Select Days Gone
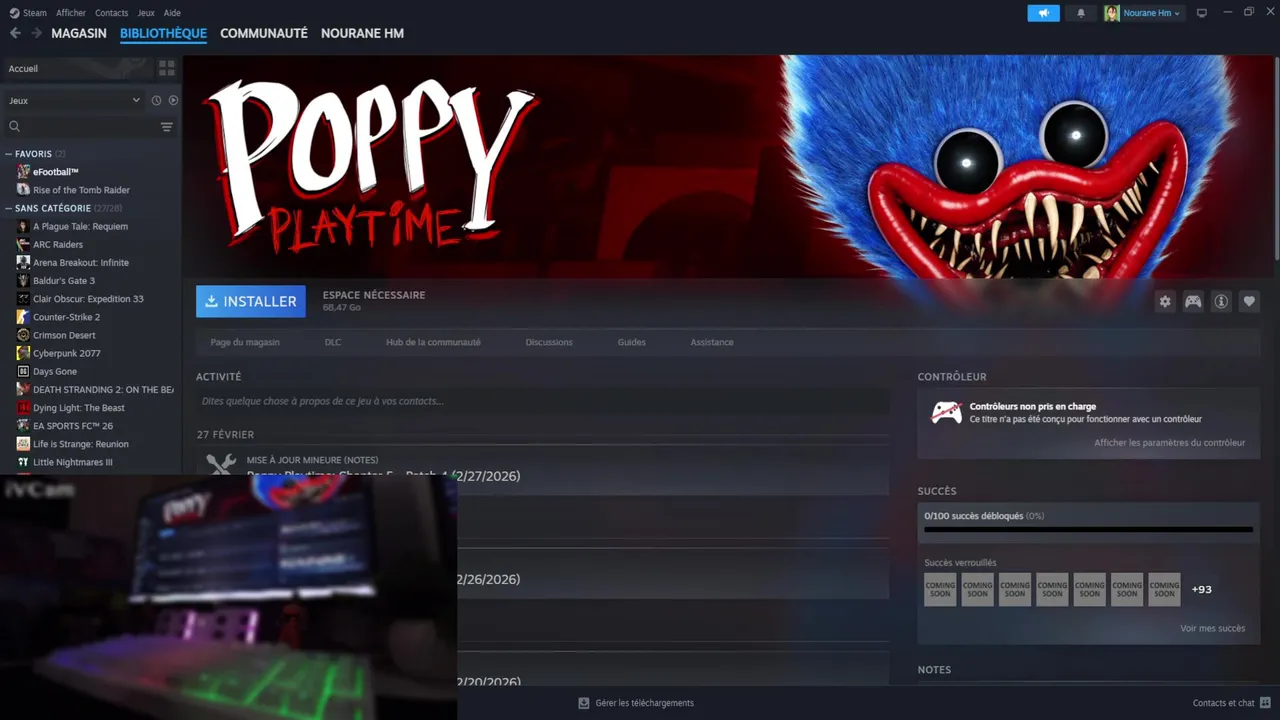Viewport: 1280px width, 720px height. click(x=55, y=371)
